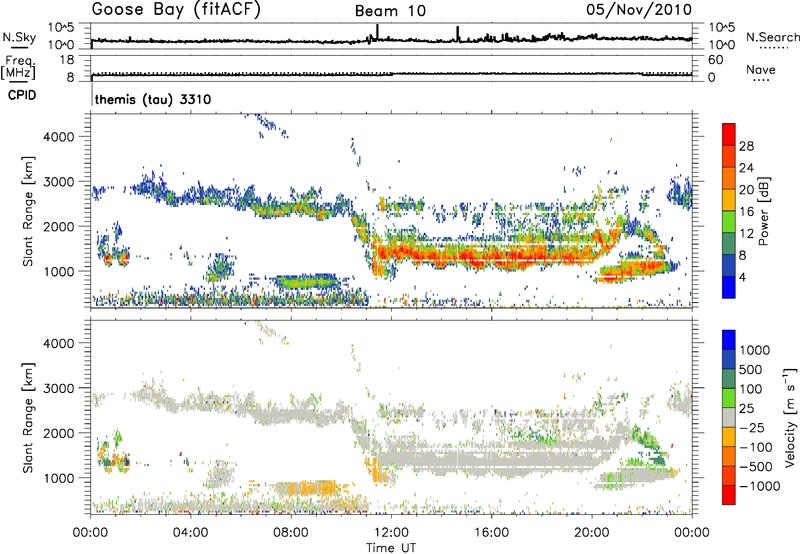Screen dimensions: 800x554
Task: Click the 'Goose Bay (fitACF)' plot title
Action: click(x=176, y=9)
